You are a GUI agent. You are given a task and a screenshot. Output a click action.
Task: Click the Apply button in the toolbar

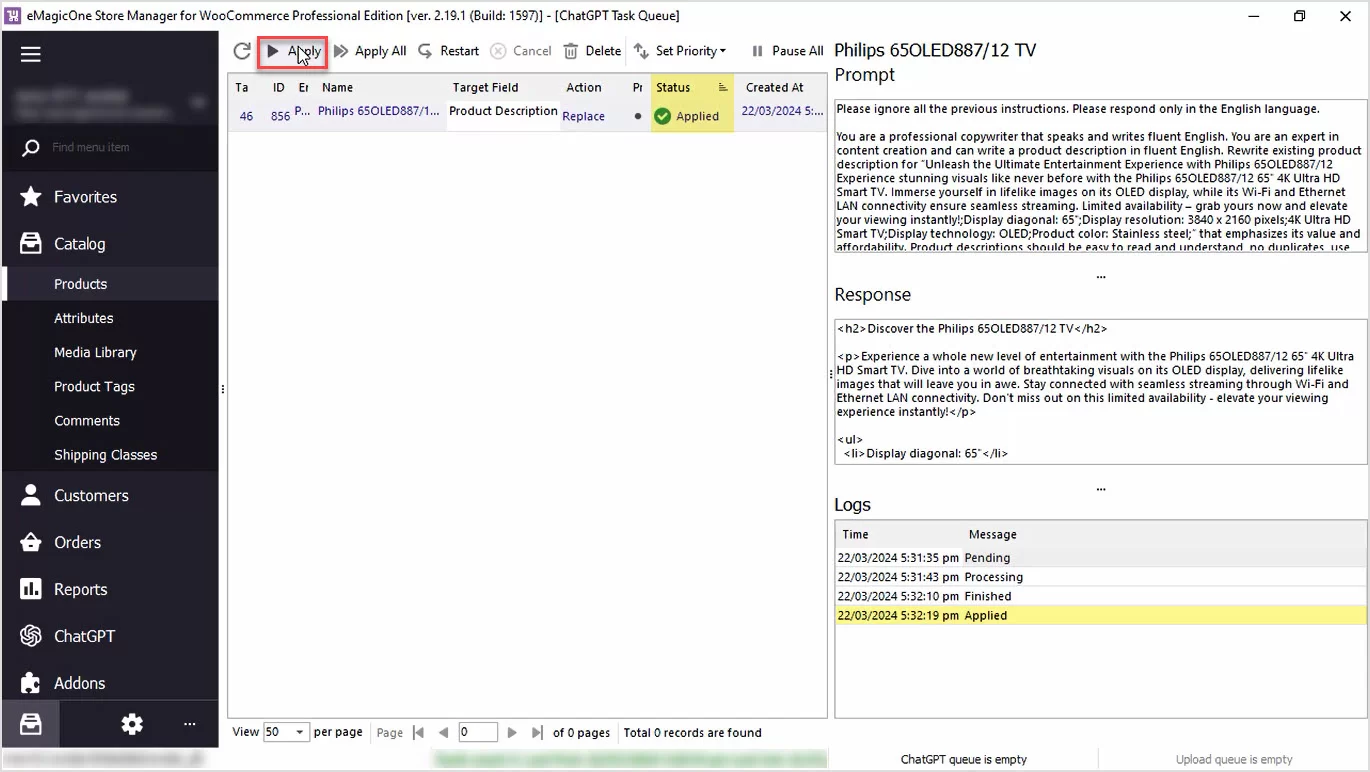293,51
